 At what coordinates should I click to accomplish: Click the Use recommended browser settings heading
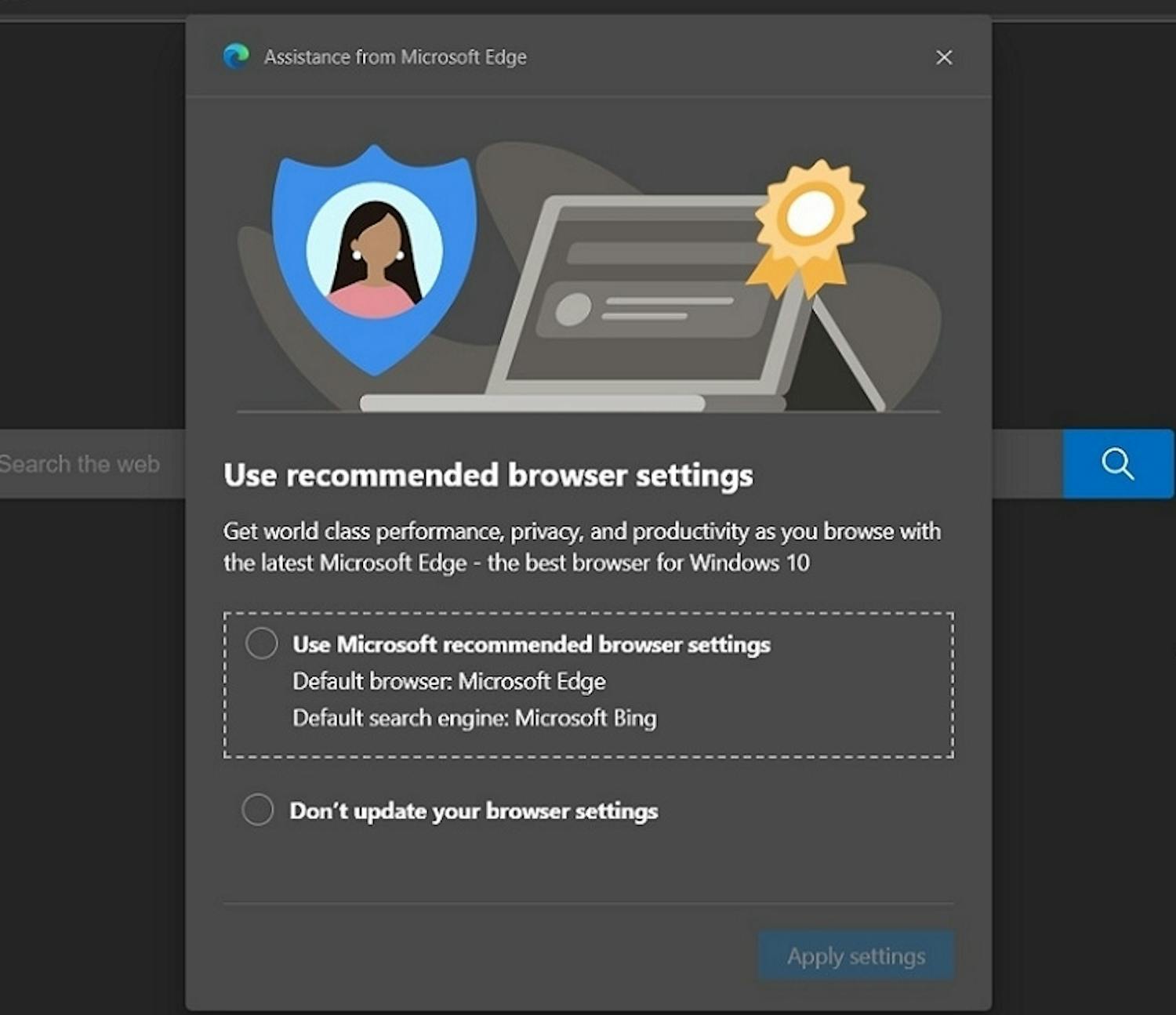[x=488, y=473]
